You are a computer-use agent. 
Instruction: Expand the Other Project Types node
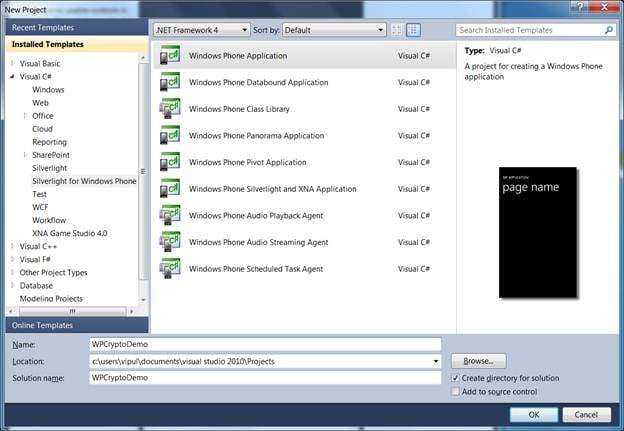tap(13, 273)
